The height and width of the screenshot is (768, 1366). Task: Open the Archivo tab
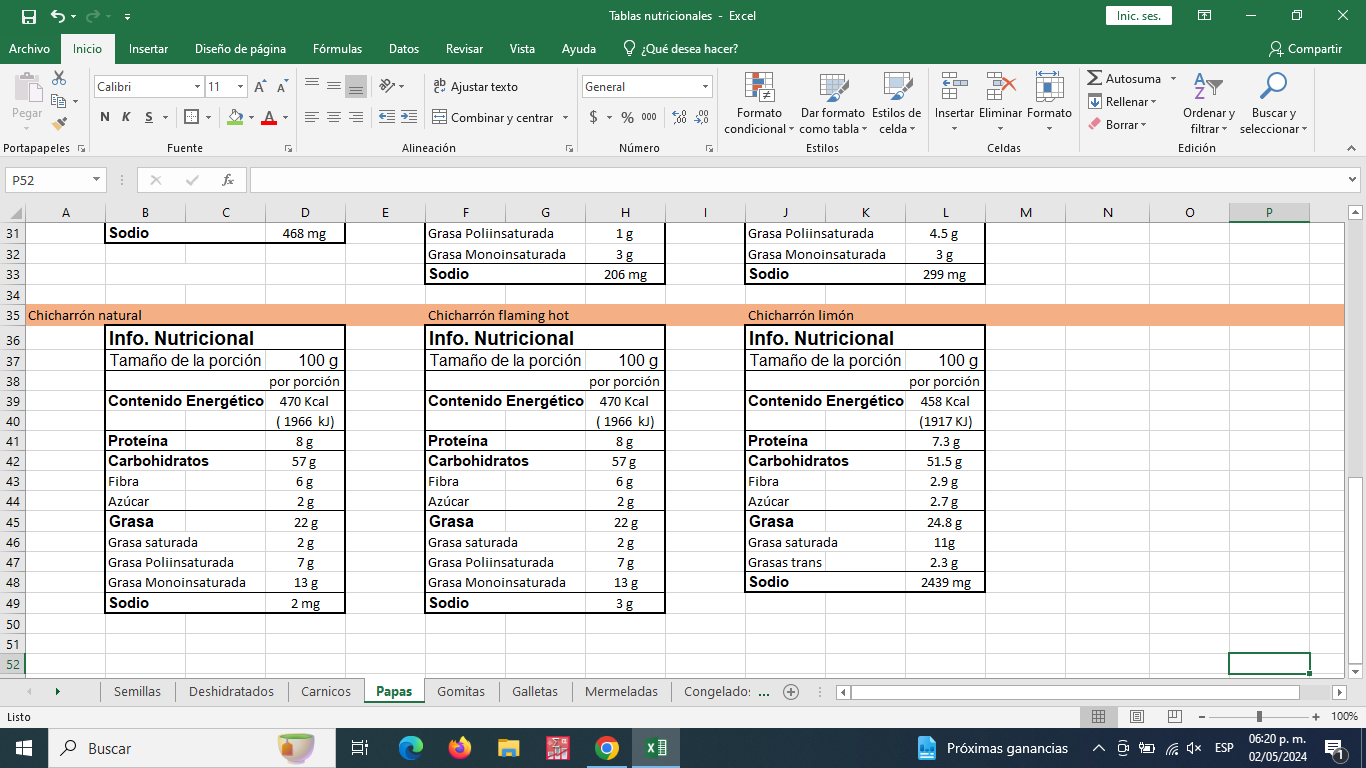[x=29, y=48]
